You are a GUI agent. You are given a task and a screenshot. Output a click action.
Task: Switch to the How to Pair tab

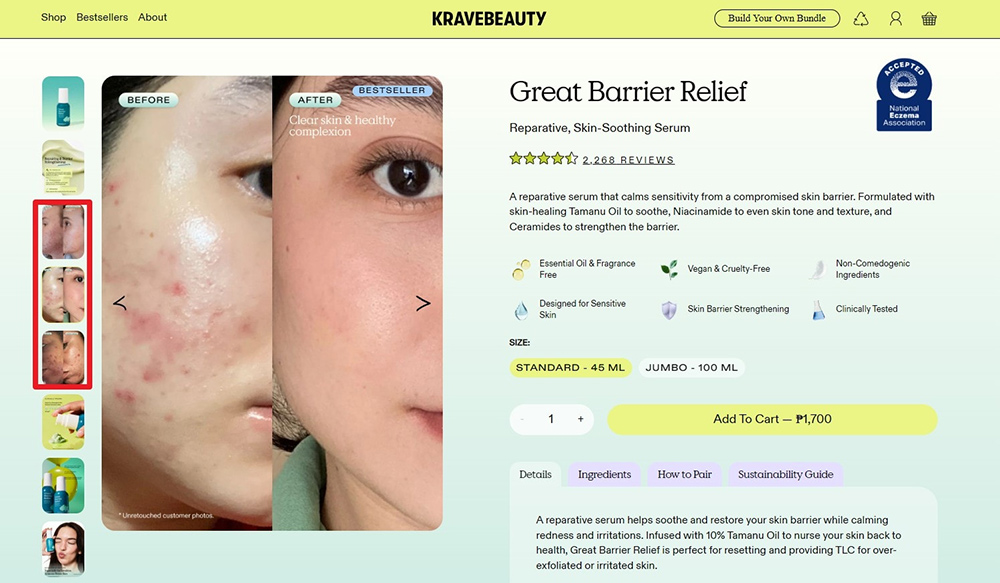(x=684, y=475)
